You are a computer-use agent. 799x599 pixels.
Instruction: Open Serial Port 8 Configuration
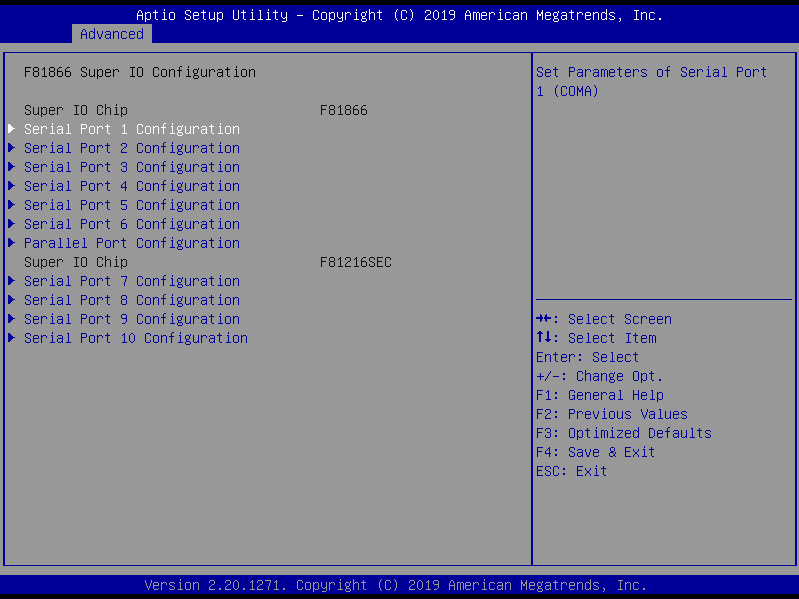(132, 300)
